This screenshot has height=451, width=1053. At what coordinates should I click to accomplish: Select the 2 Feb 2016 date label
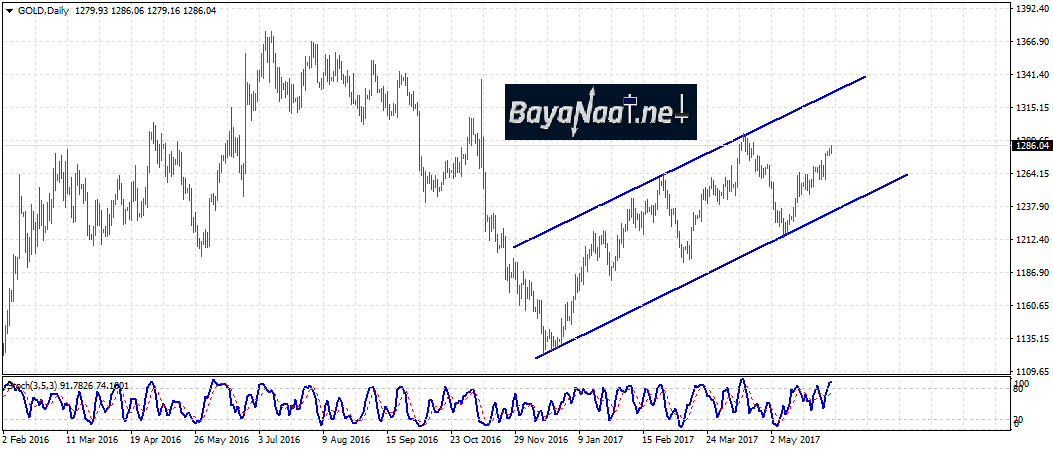tap(27, 439)
